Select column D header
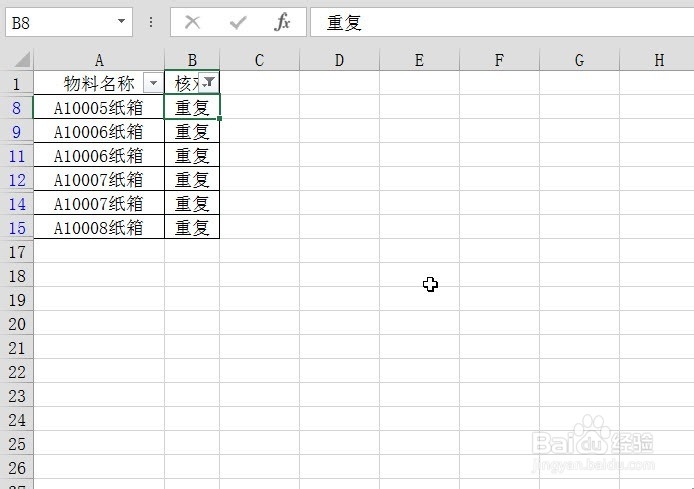The width and height of the screenshot is (694, 489). point(339,60)
